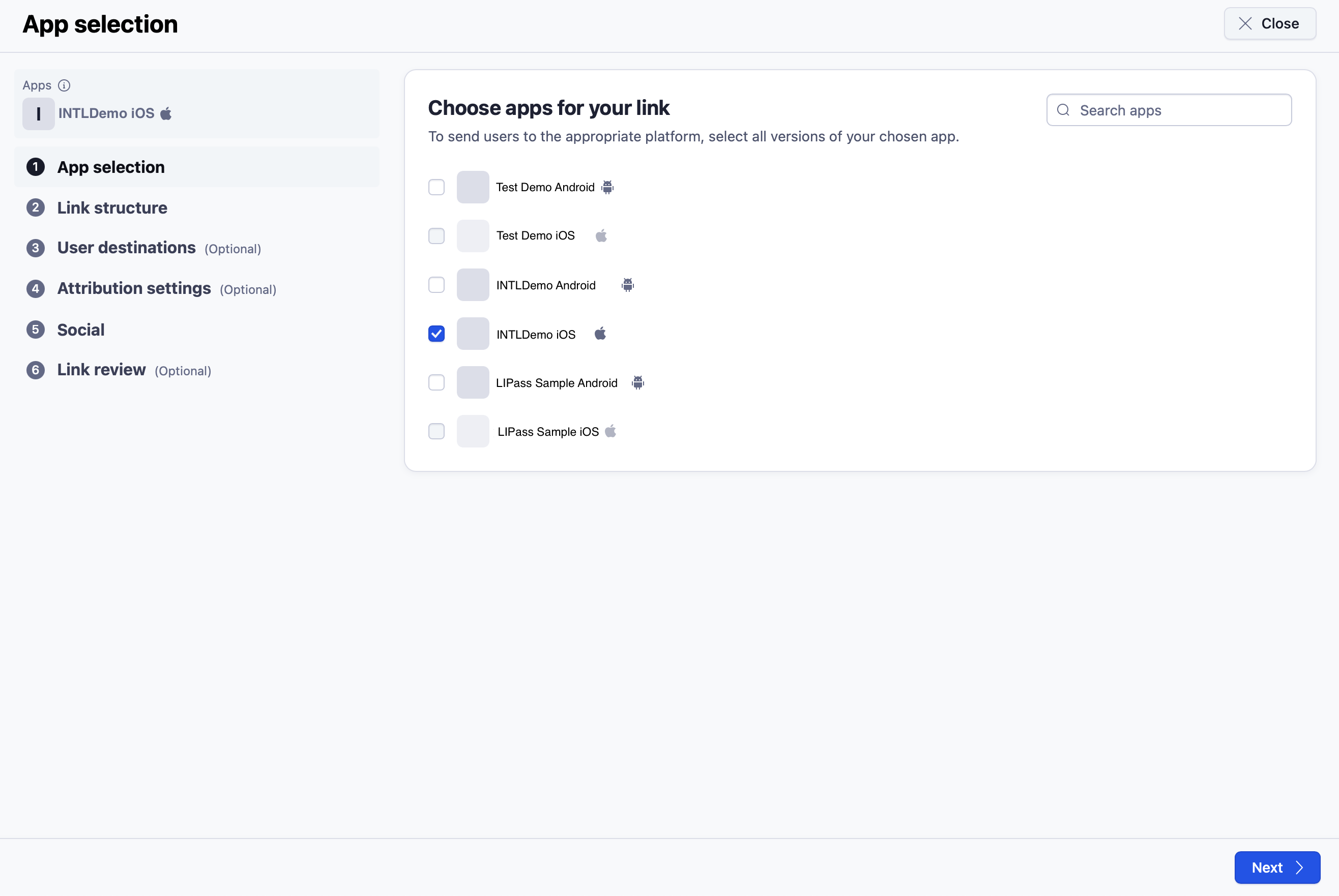
Task: Click Android icon beside LIPass Sample Android
Action: [637, 382]
